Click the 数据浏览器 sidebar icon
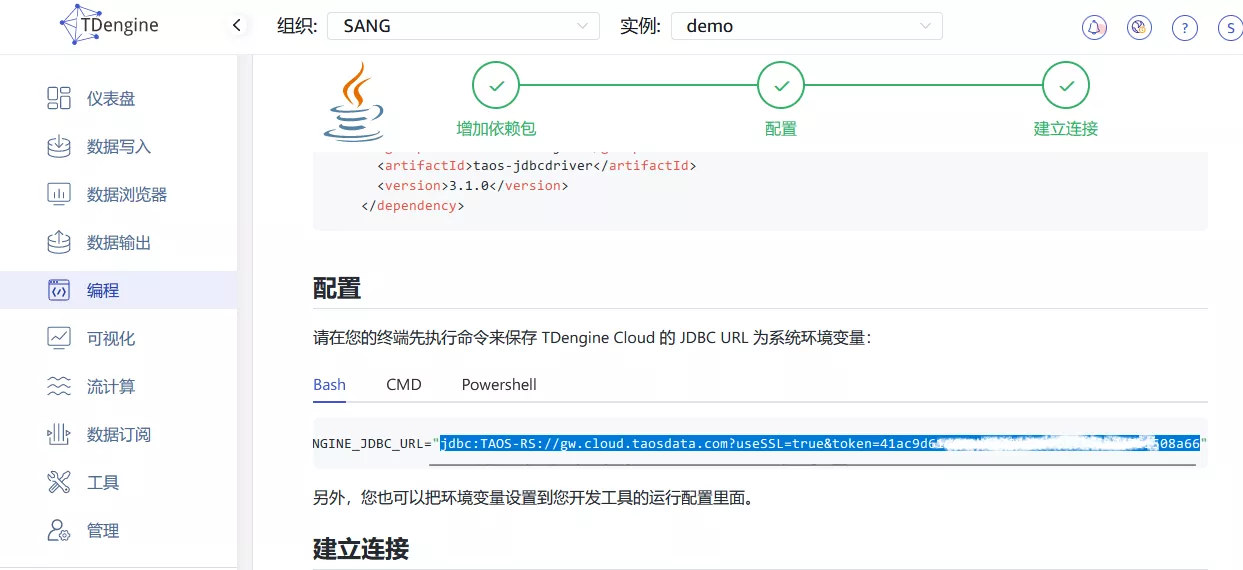The image size is (1243, 570). [59, 194]
